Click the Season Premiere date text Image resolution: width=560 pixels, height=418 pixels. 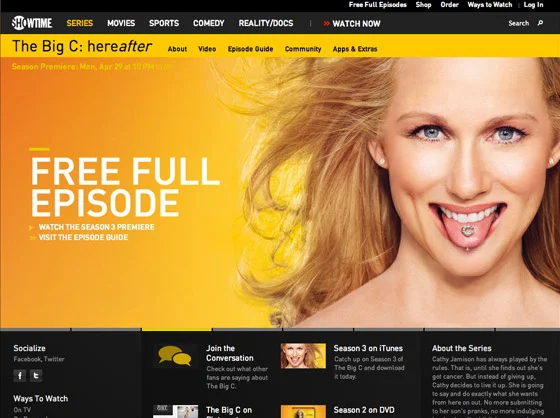92,67
